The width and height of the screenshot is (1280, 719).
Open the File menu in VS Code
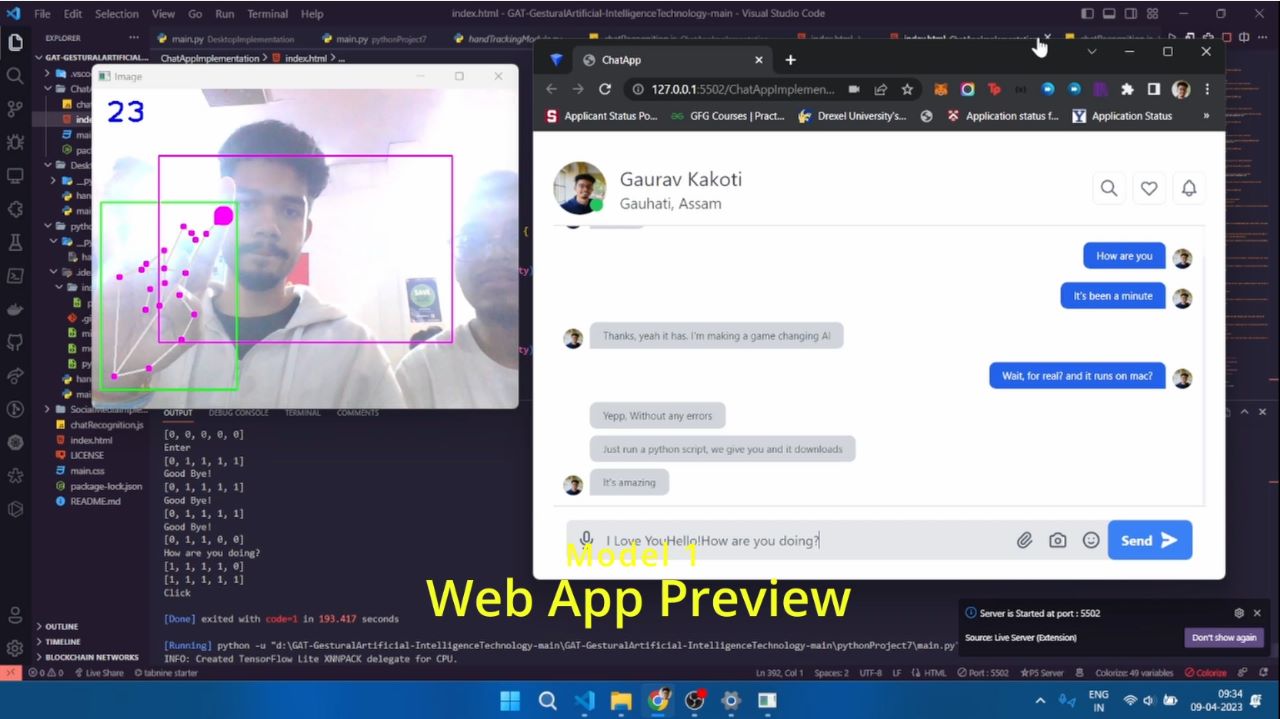[42, 14]
